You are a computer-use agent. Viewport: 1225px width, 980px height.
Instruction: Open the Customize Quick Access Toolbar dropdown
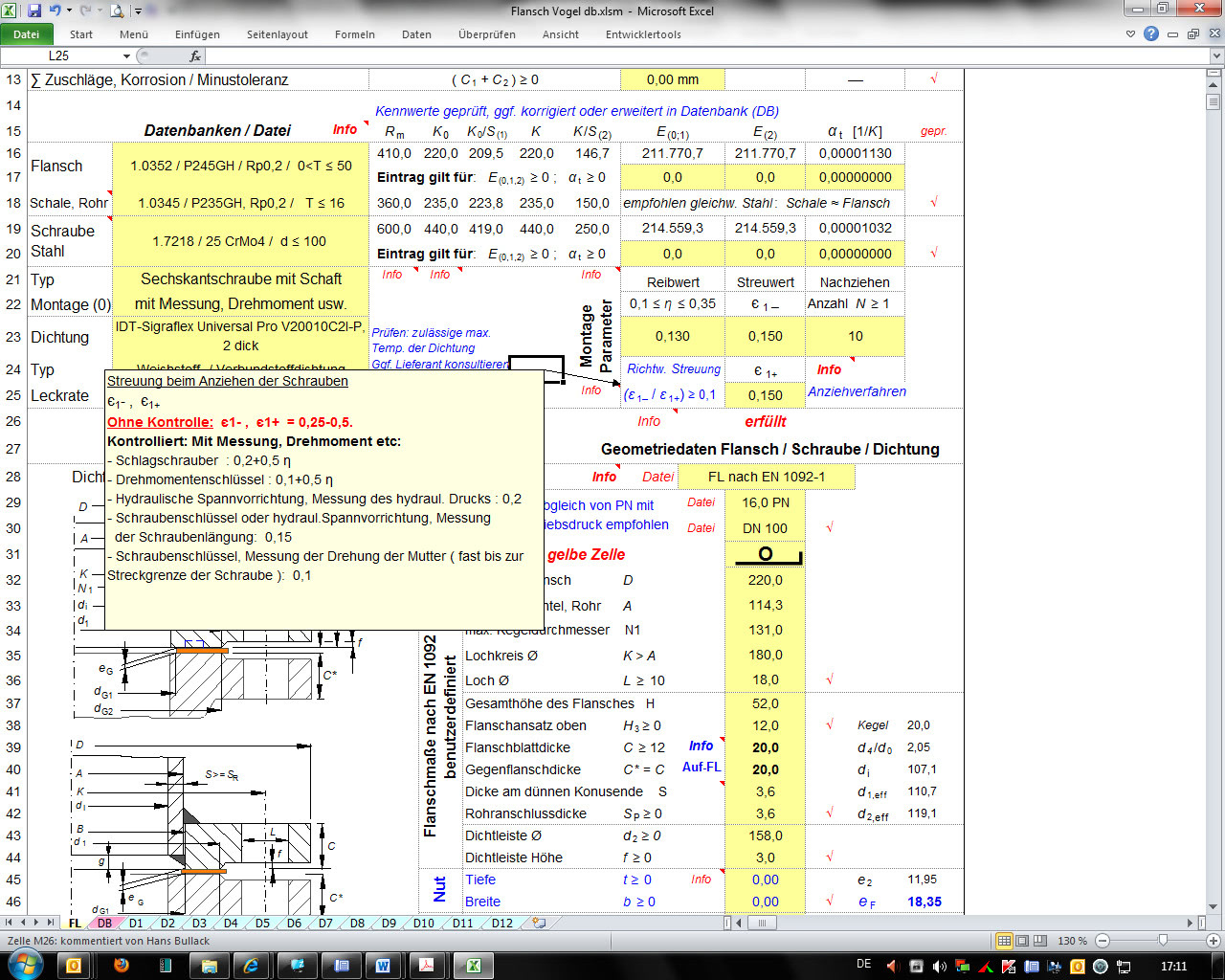pyautogui.click(x=138, y=11)
